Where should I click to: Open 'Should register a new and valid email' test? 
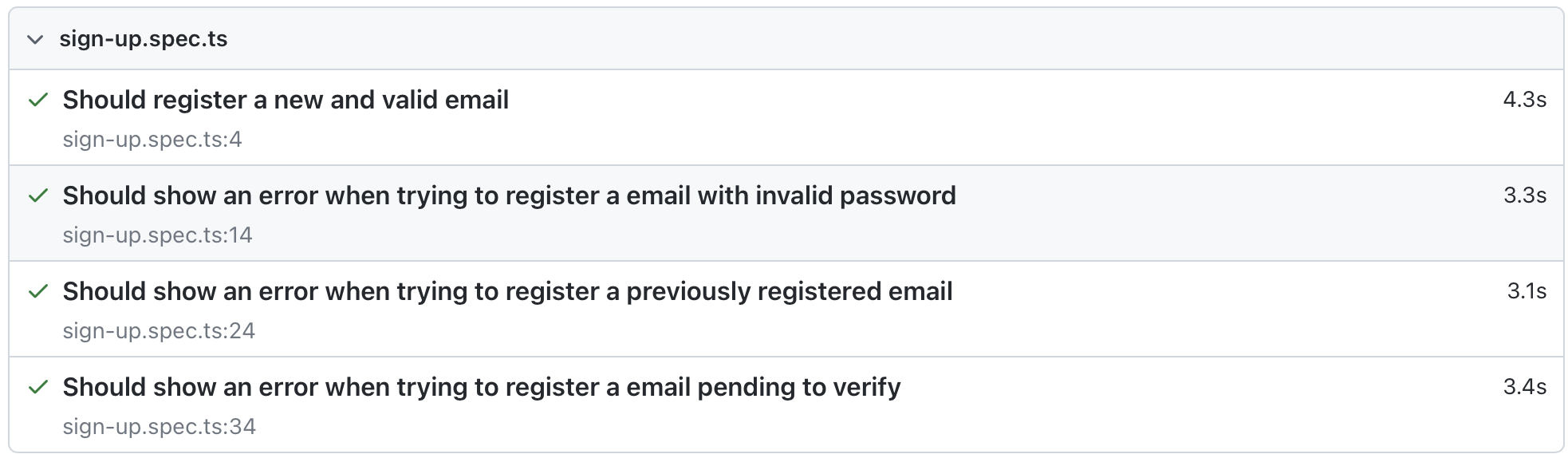tap(286, 100)
